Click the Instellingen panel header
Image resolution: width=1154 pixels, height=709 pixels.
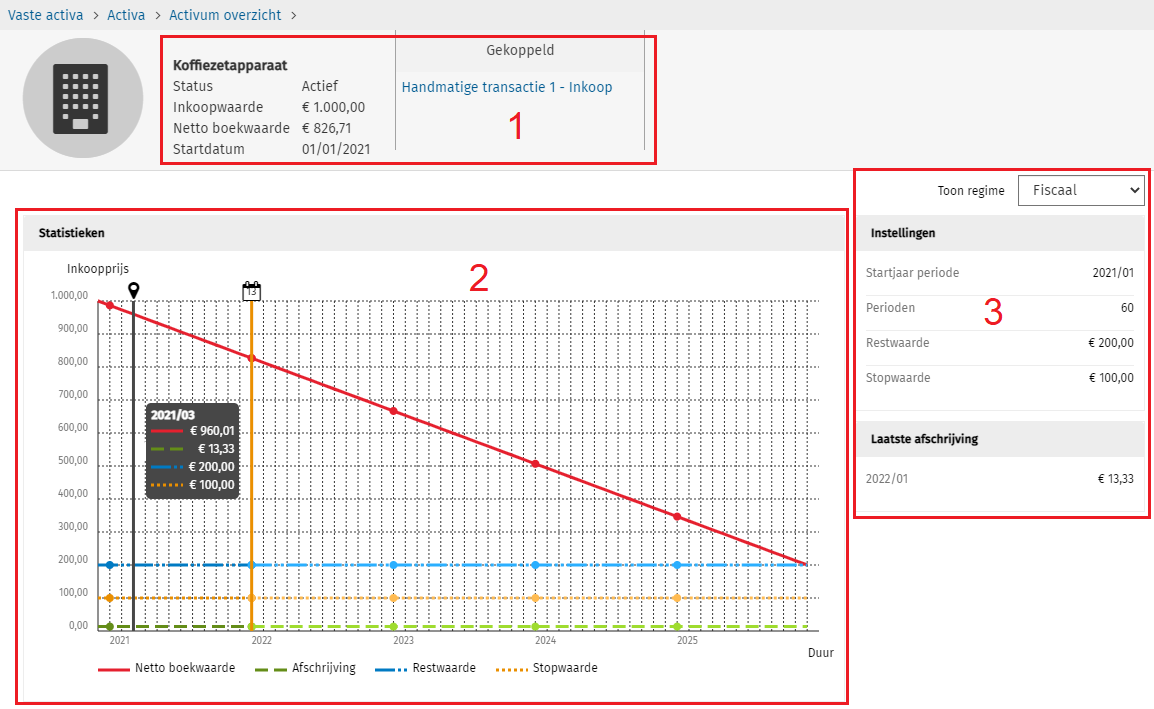click(999, 233)
